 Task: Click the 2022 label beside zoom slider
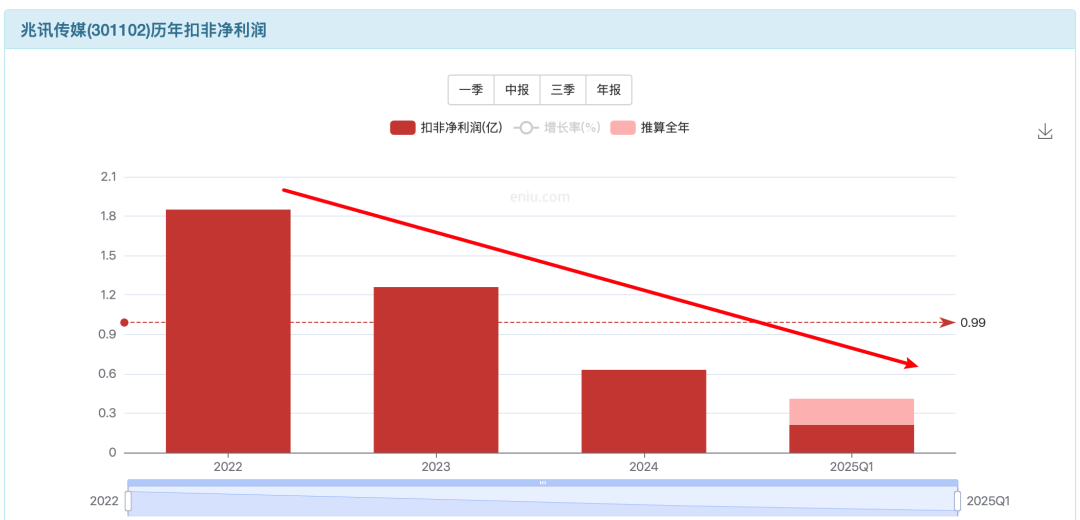pyautogui.click(x=104, y=501)
